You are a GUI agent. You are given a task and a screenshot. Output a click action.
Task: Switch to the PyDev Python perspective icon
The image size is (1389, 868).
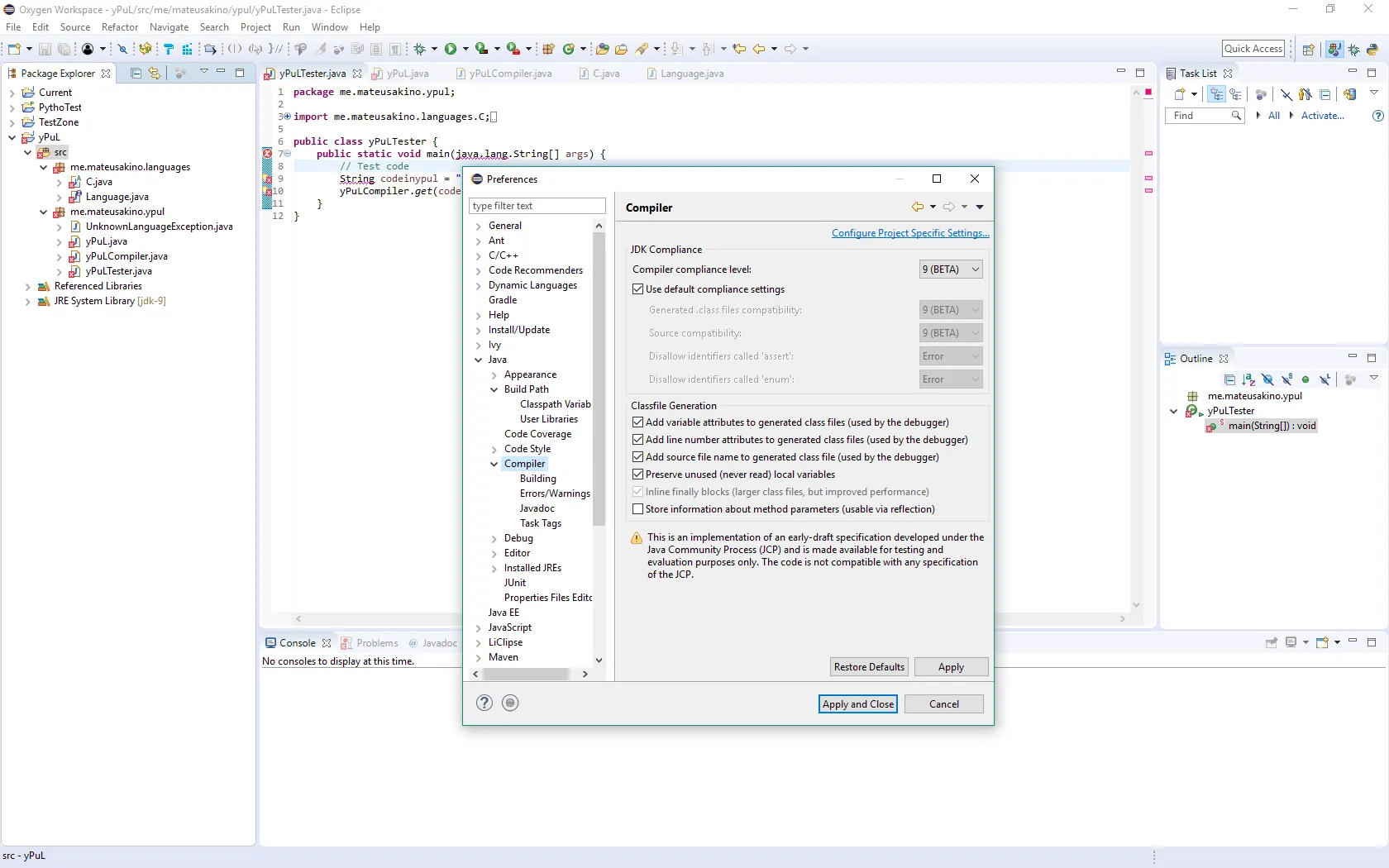click(1372, 50)
